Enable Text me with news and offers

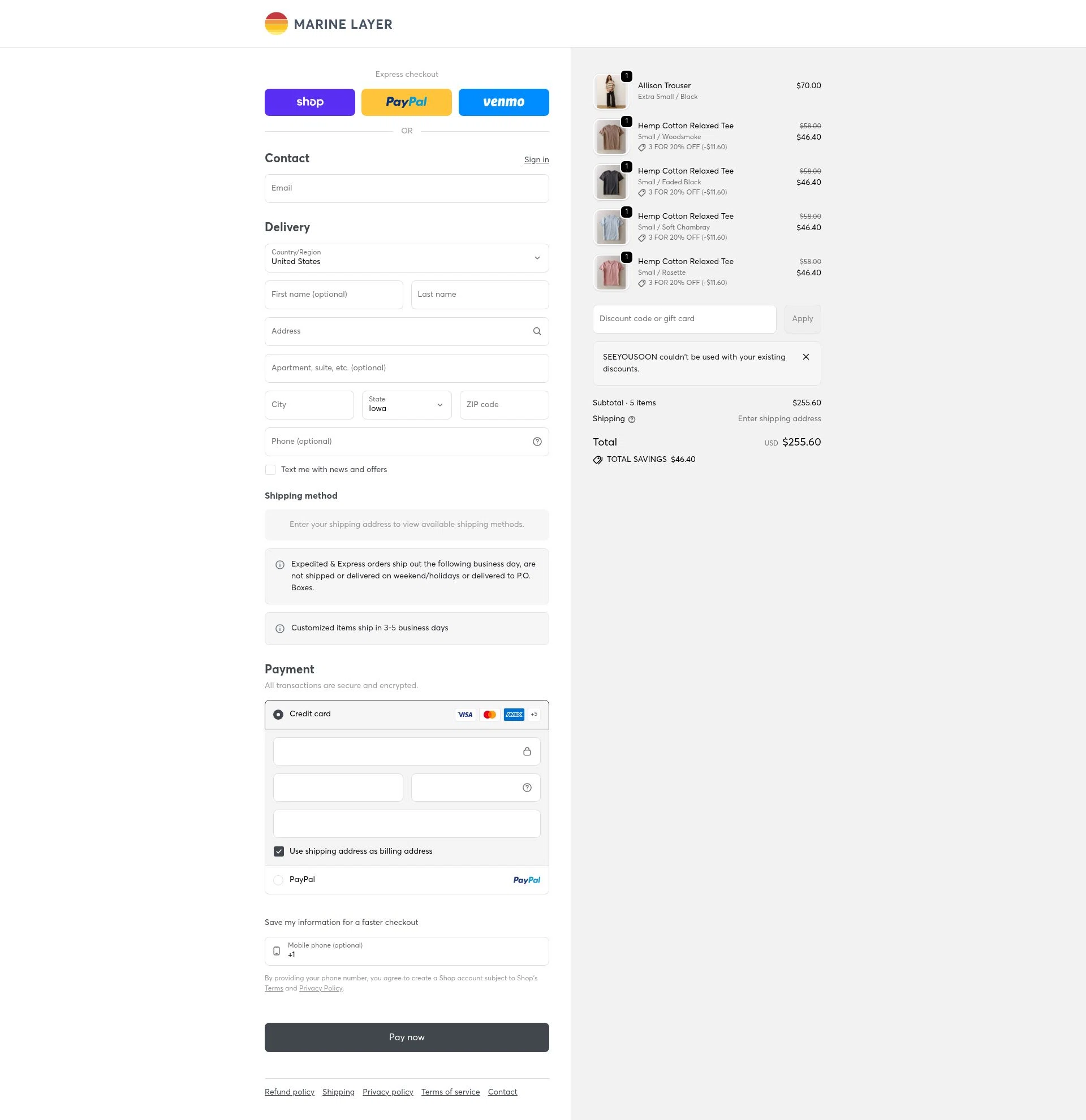[270, 470]
